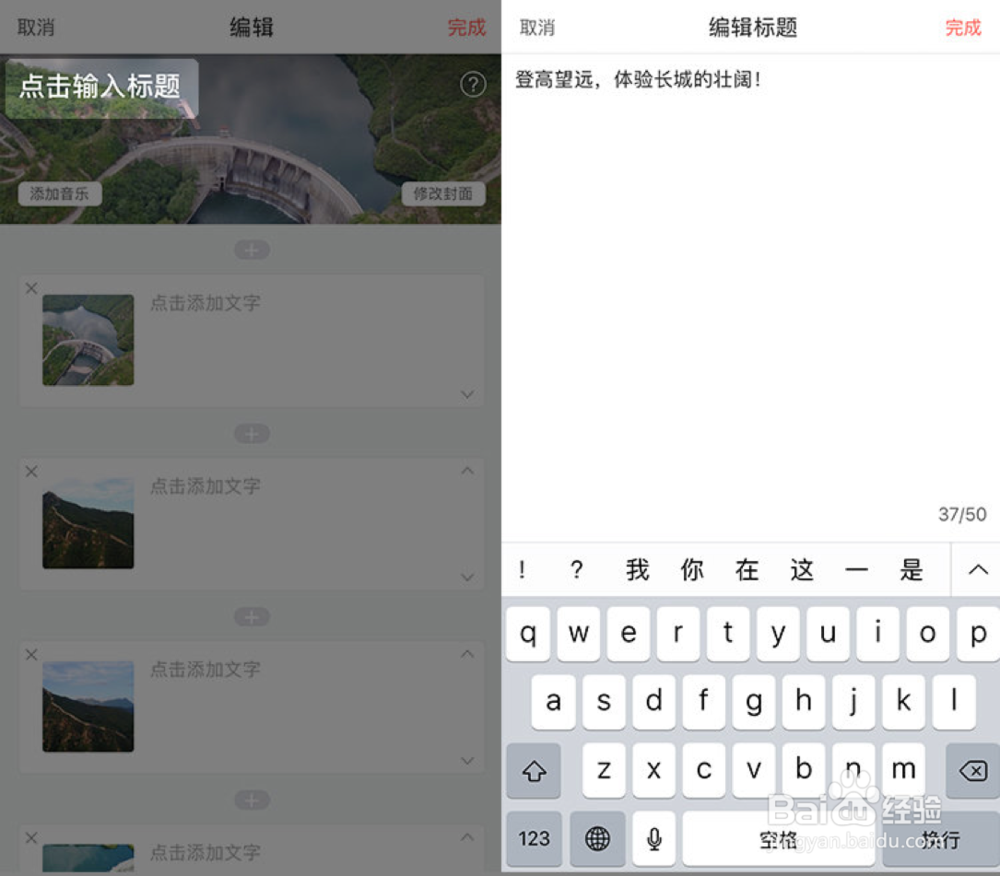Tap the a key
The image size is (1000, 876).
[x=553, y=702]
